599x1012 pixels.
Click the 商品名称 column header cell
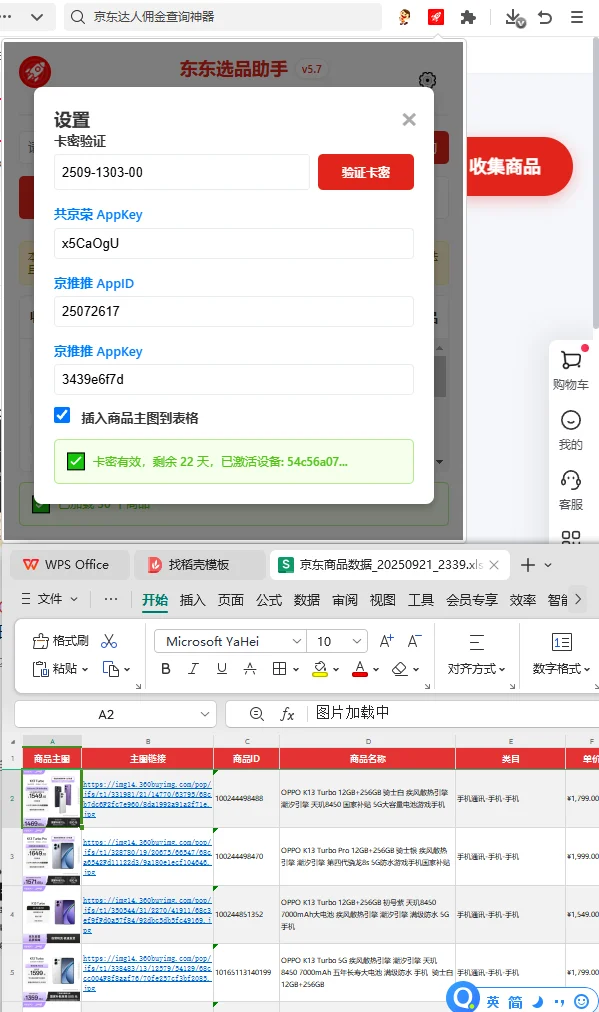pyautogui.click(x=367, y=758)
